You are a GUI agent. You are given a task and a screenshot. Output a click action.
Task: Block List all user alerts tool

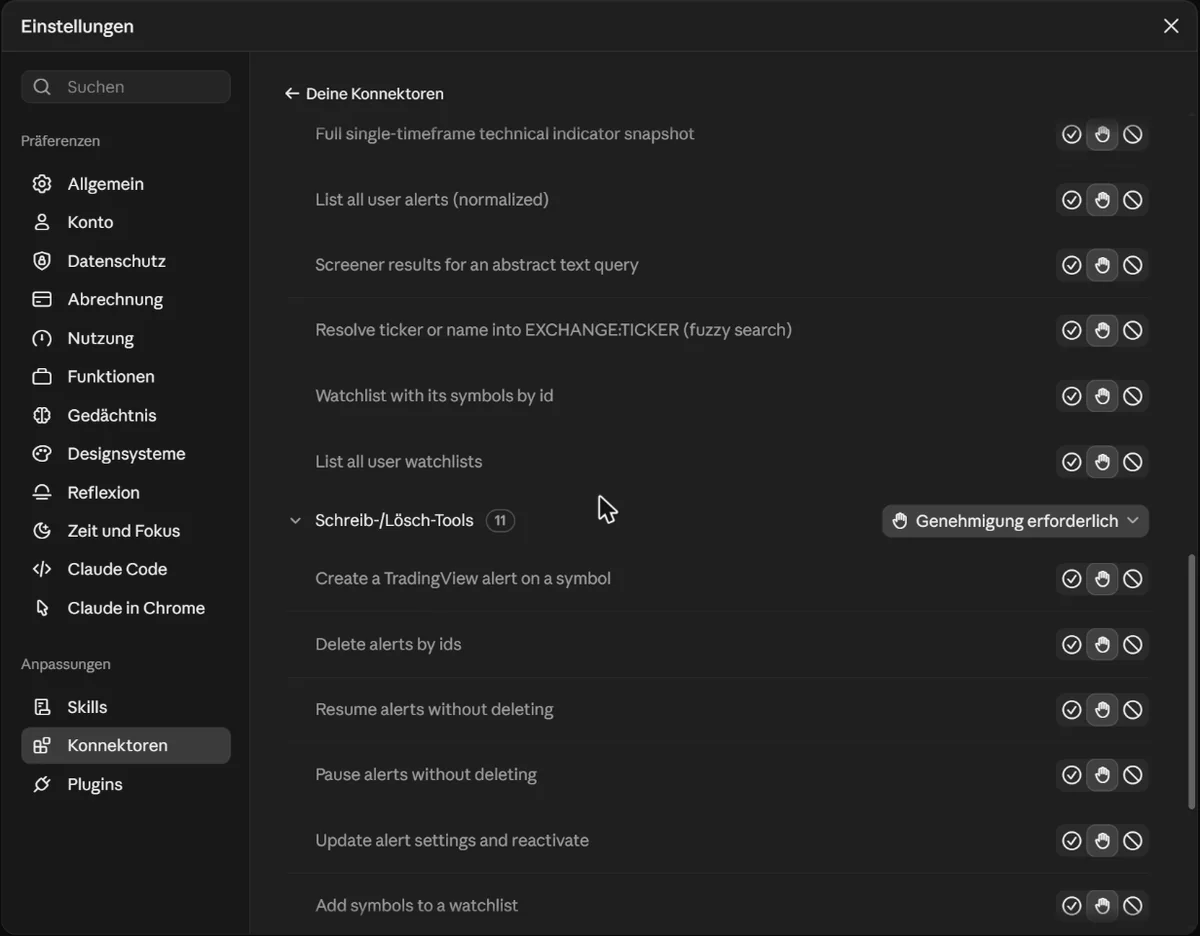(x=1133, y=200)
